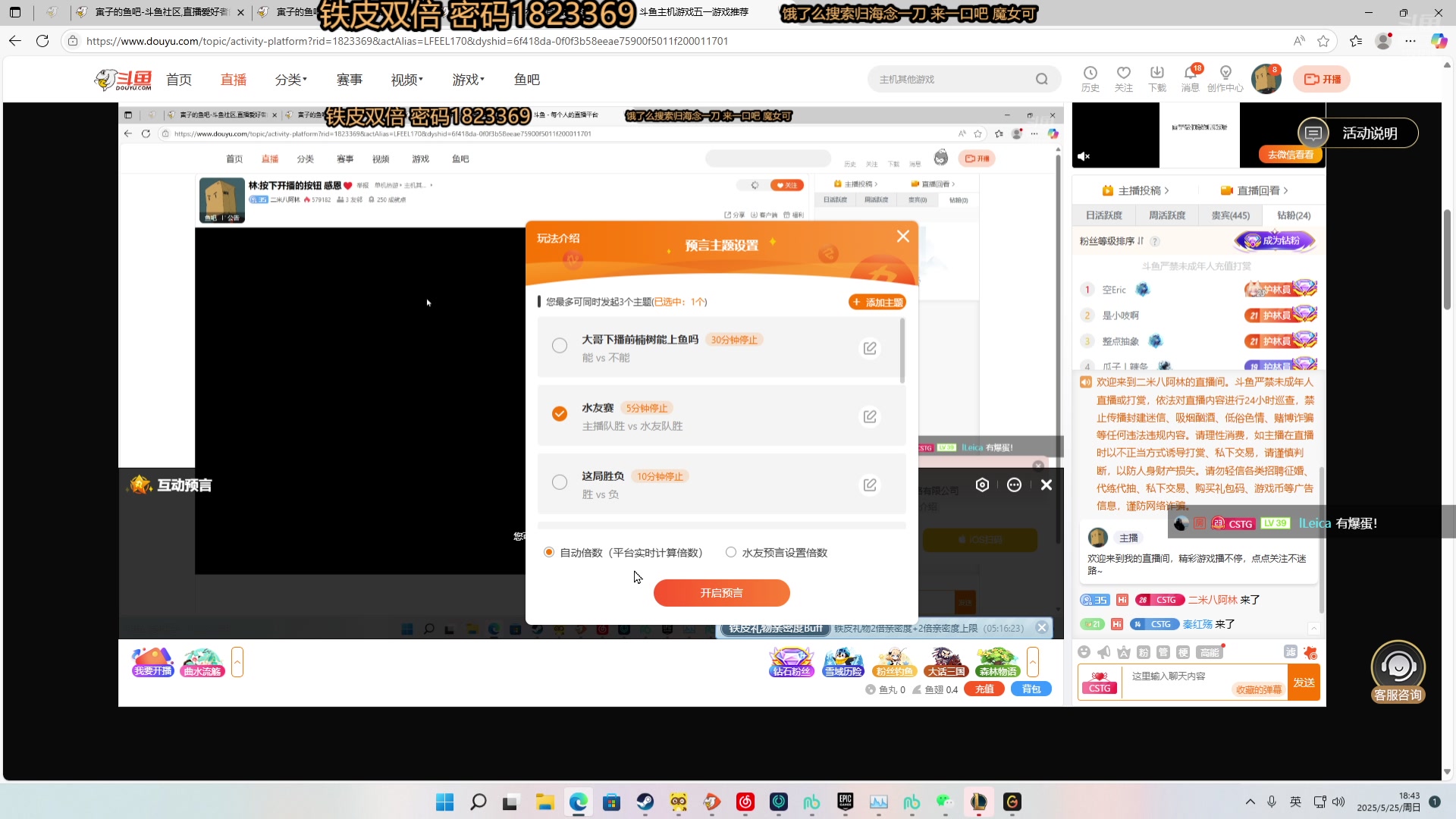Click 成为钻粉 button
This screenshot has height=819, width=1456.
click(1275, 241)
